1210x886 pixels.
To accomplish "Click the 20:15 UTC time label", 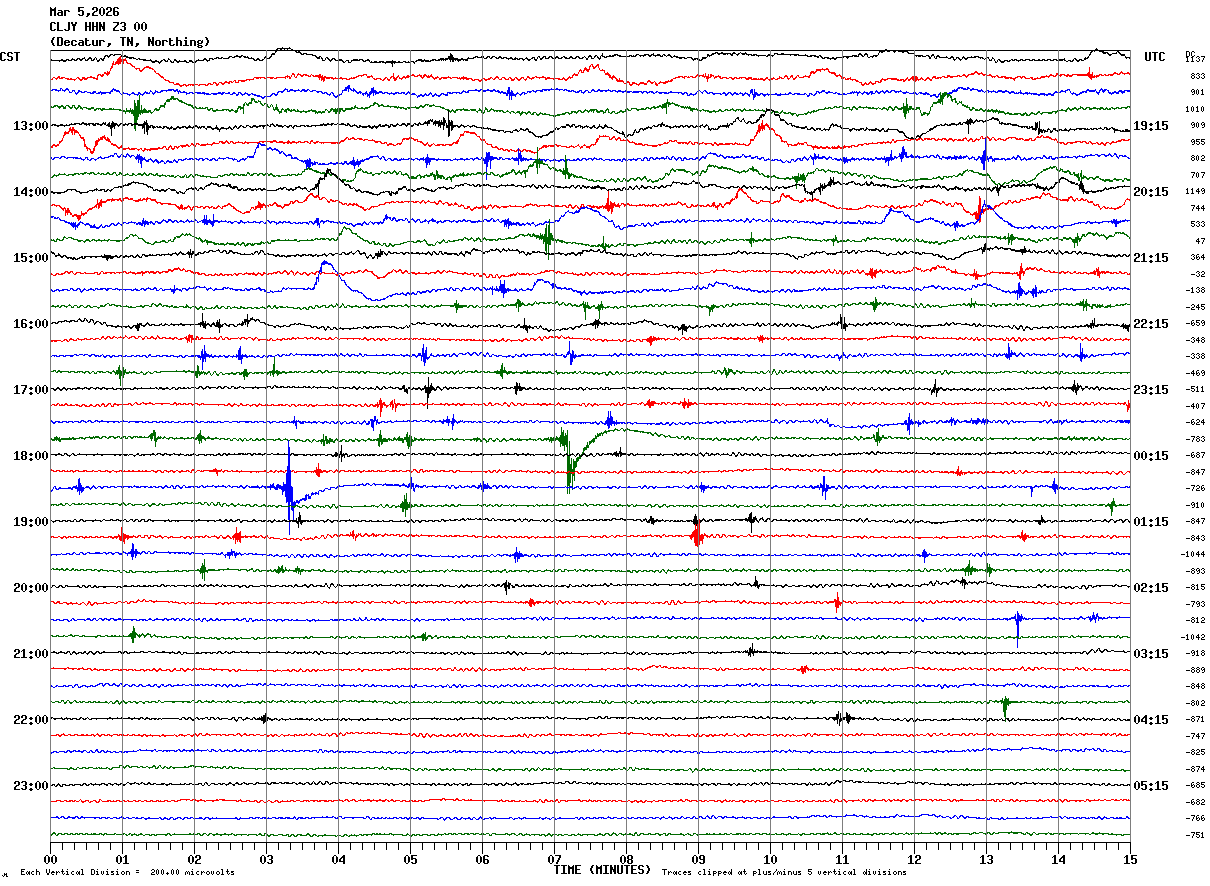I will (x=1151, y=192).
